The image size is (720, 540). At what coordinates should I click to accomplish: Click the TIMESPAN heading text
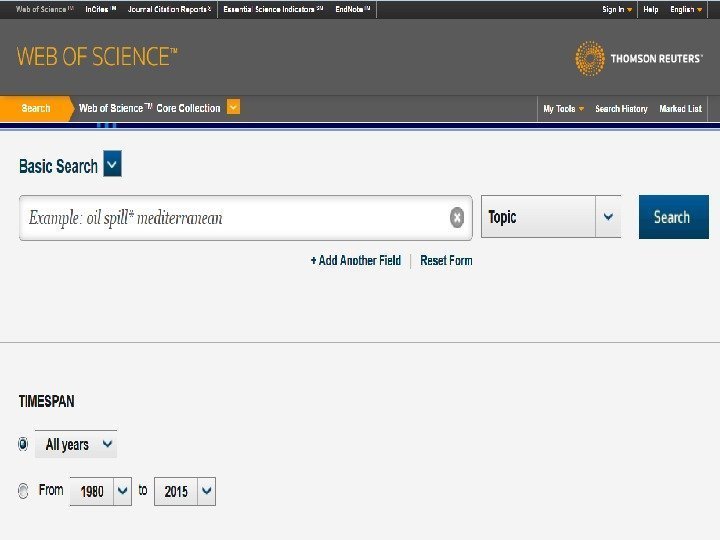pyautogui.click(x=46, y=401)
